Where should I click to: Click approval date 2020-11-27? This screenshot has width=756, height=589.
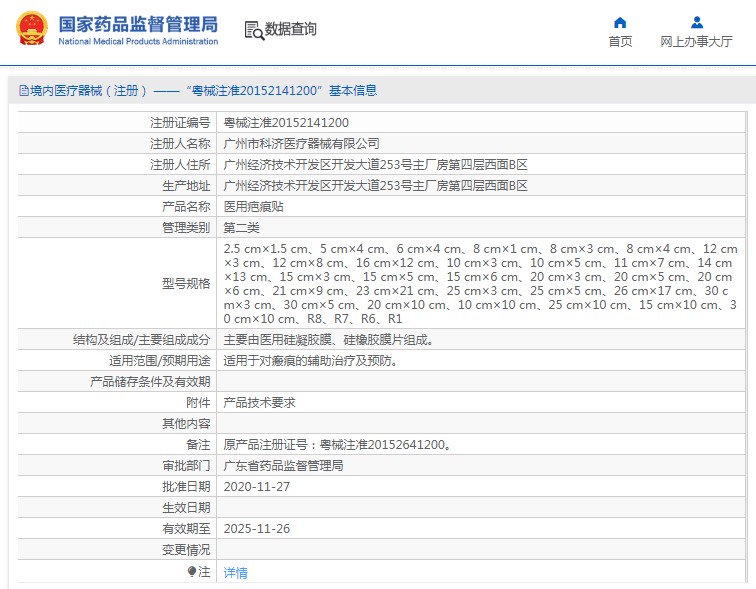(x=257, y=487)
